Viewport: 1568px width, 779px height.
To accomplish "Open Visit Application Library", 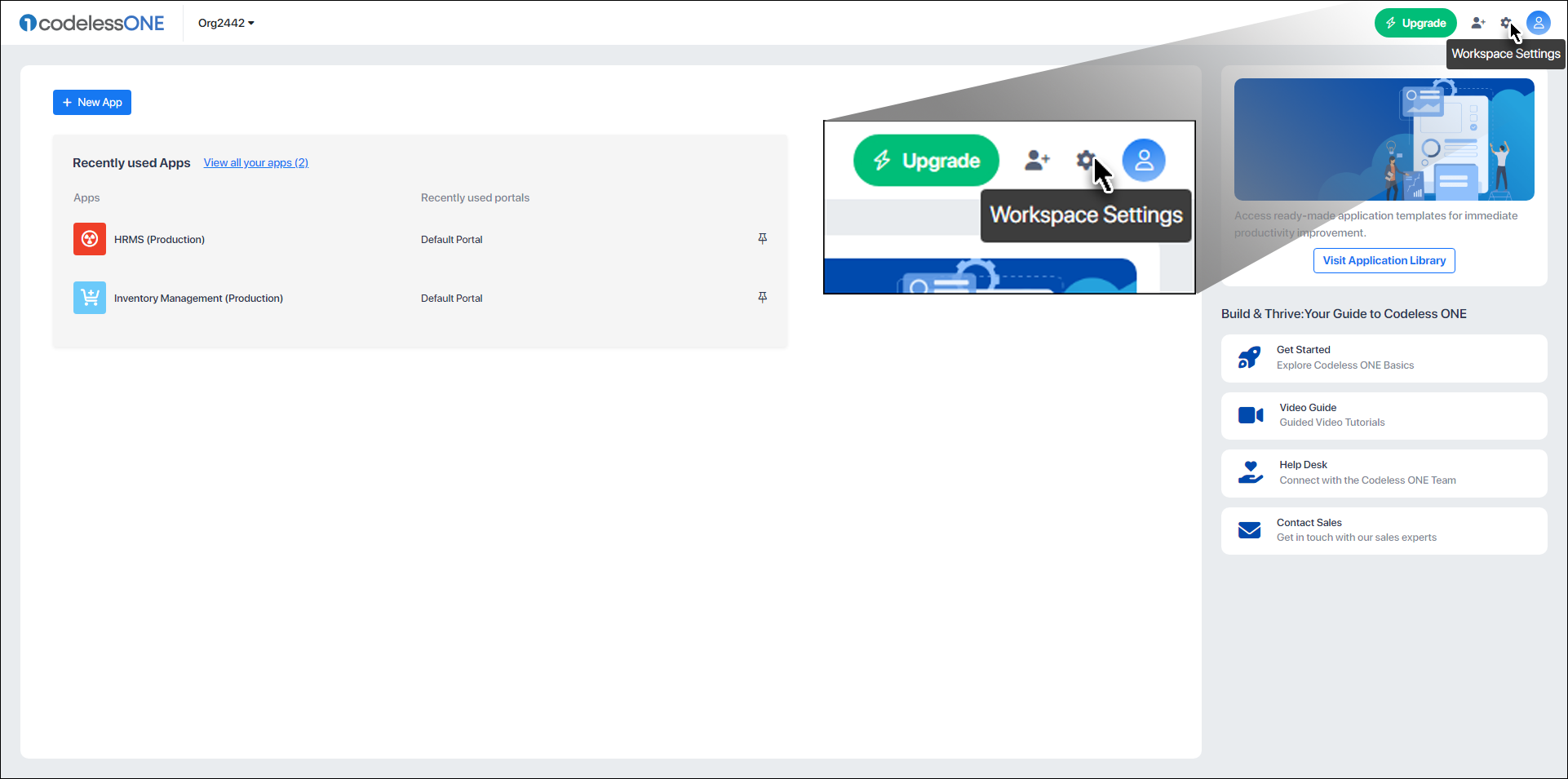I will pos(1383,260).
